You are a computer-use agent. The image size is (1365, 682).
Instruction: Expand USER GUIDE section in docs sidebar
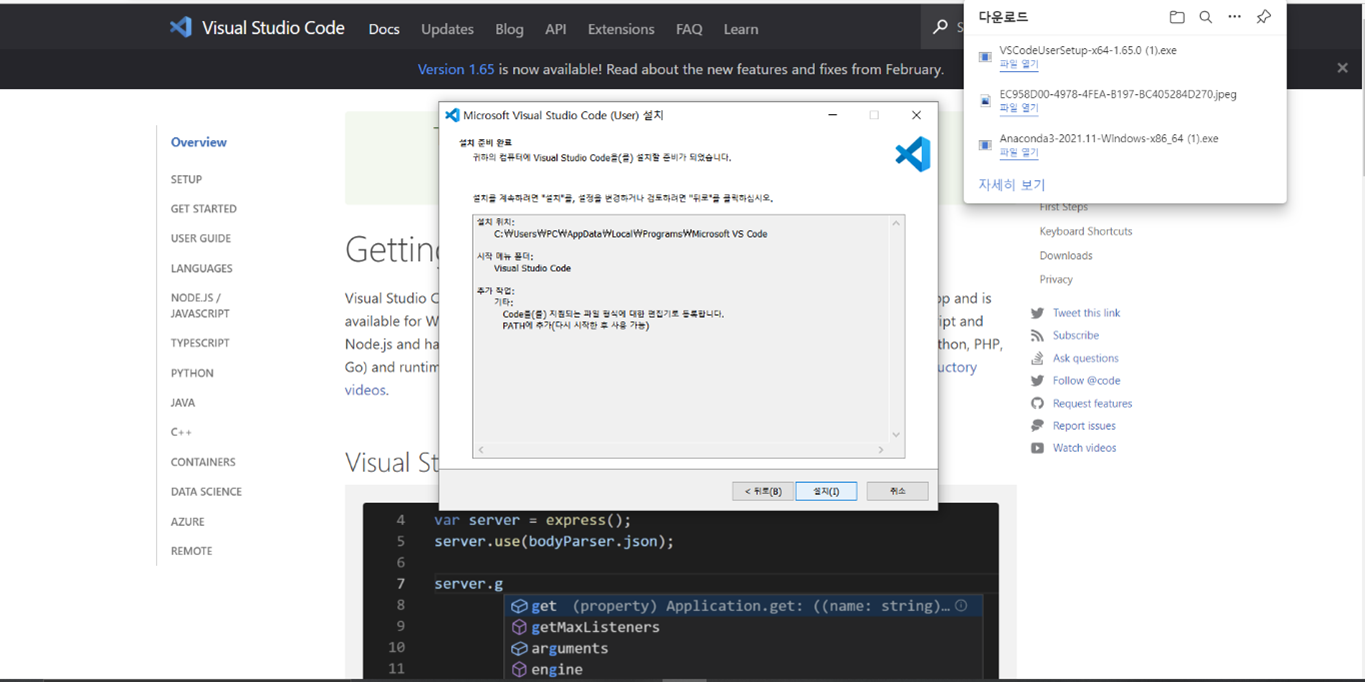pyautogui.click(x=201, y=238)
